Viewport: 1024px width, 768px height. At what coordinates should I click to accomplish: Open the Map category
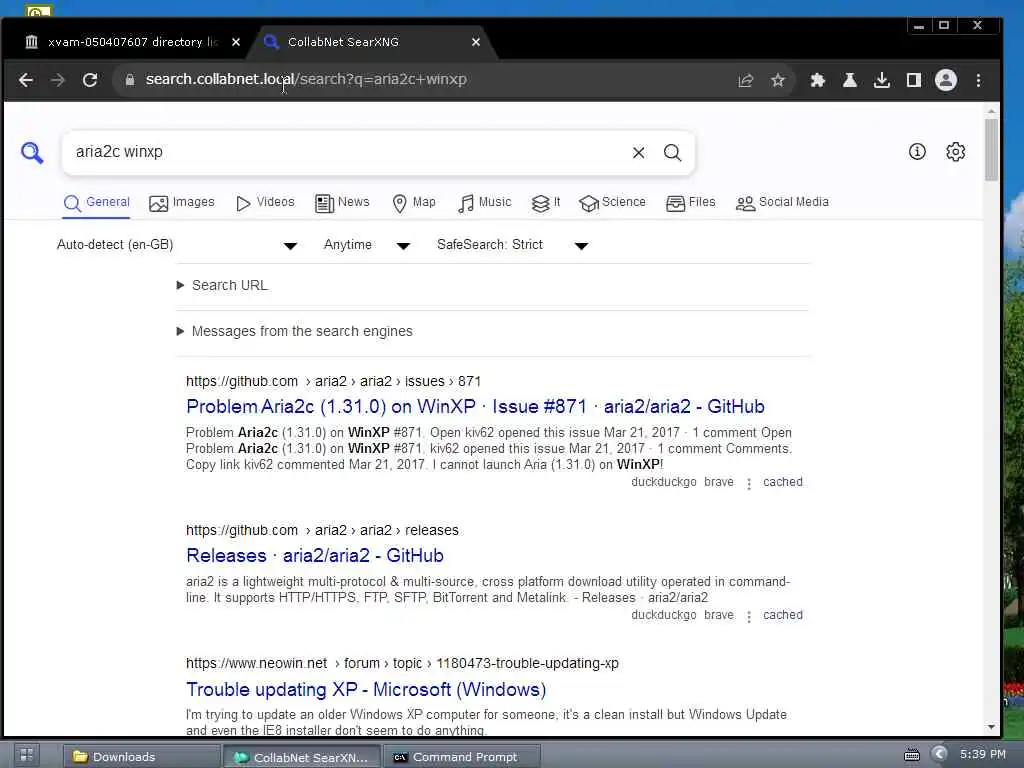pos(414,202)
